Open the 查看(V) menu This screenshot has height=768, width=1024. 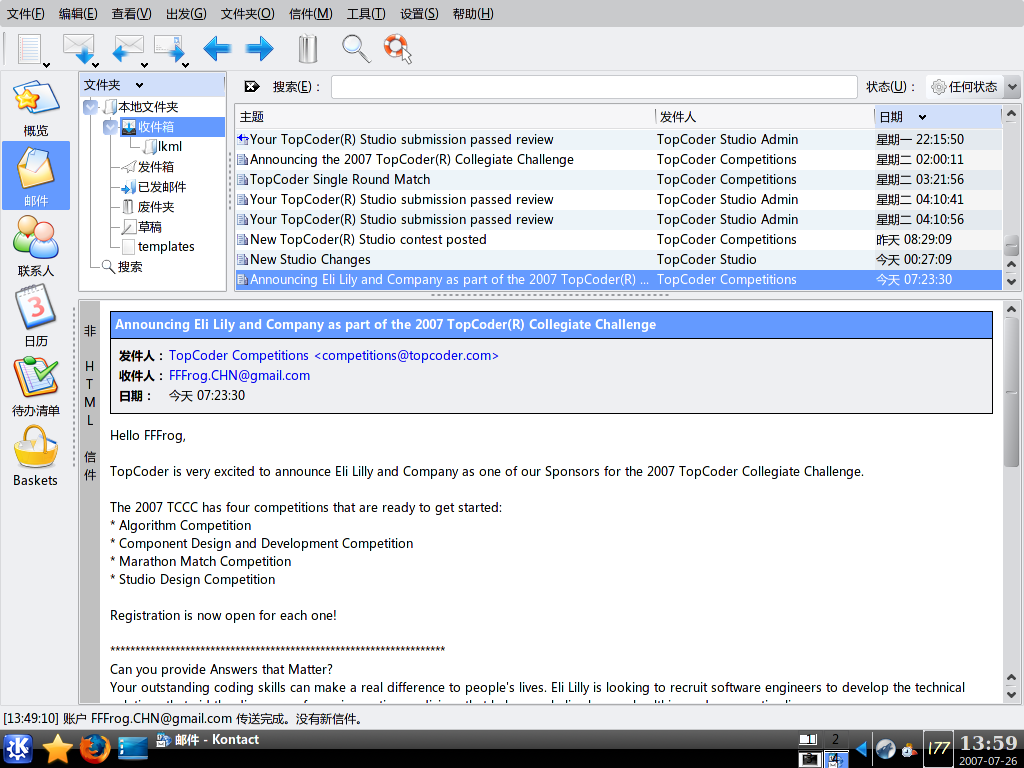[x=131, y=13]
